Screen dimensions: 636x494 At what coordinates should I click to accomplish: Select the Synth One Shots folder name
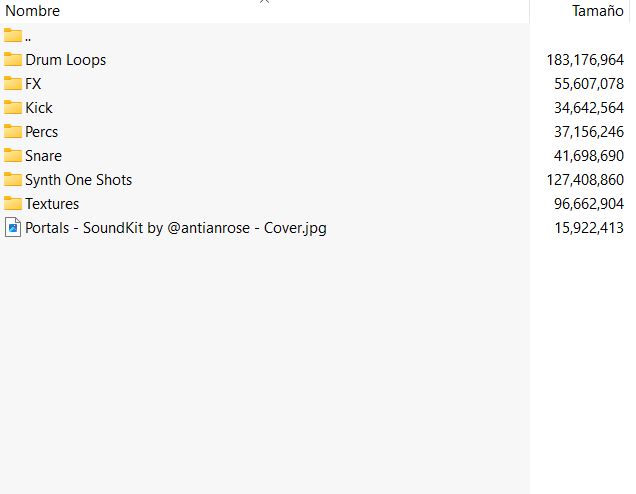(79, 180)
